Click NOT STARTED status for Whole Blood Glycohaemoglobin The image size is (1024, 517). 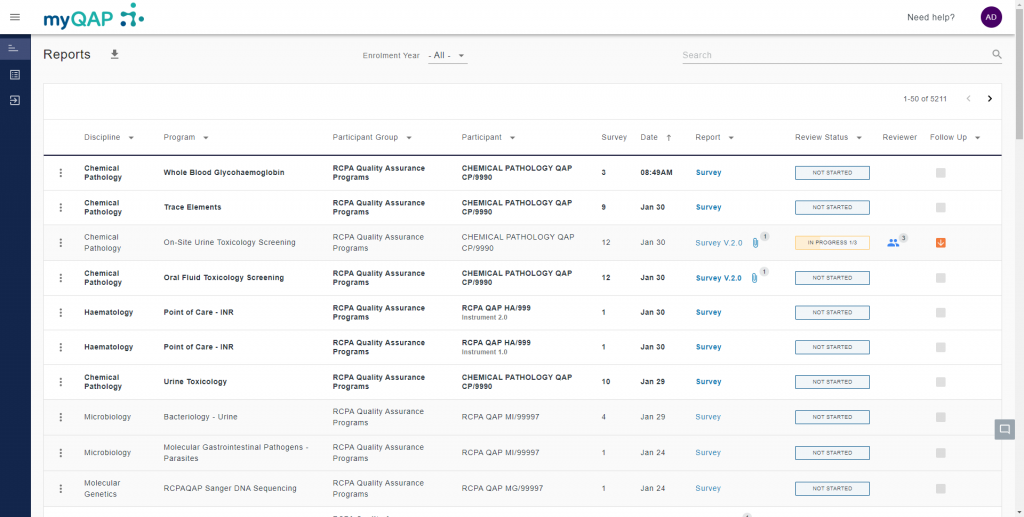(832, 173)
